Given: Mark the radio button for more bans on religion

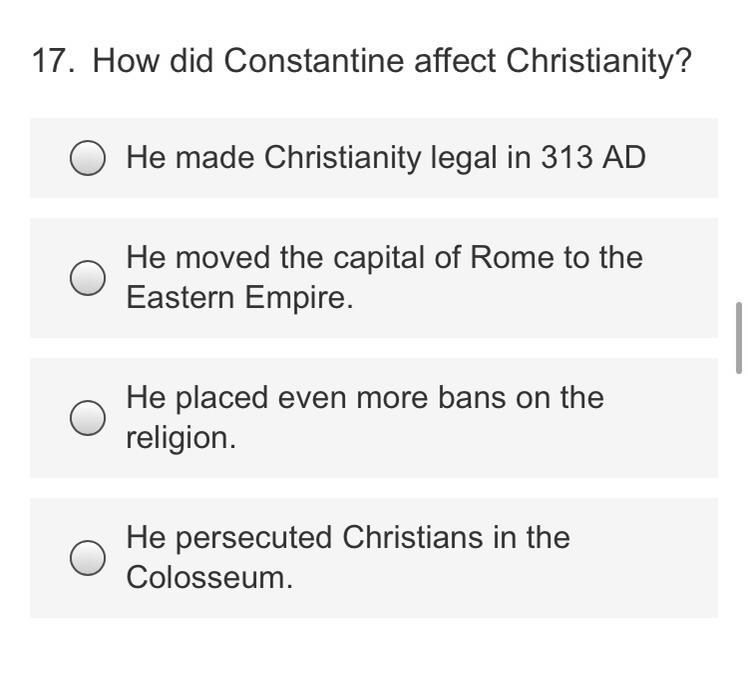Looking at the screenshot, I should tap(88, 418).
